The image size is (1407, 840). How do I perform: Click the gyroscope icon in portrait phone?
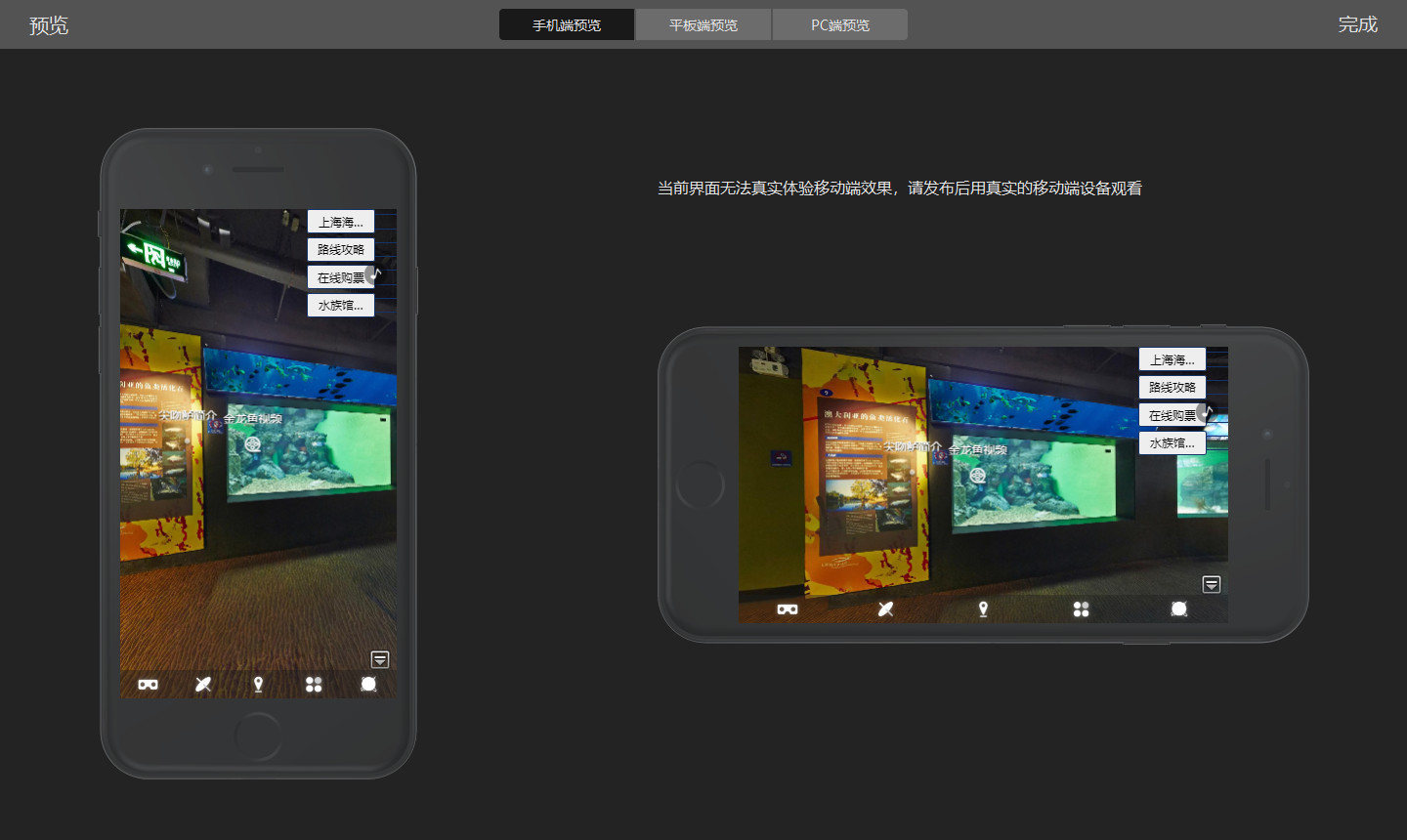click(x=203, y=685)
